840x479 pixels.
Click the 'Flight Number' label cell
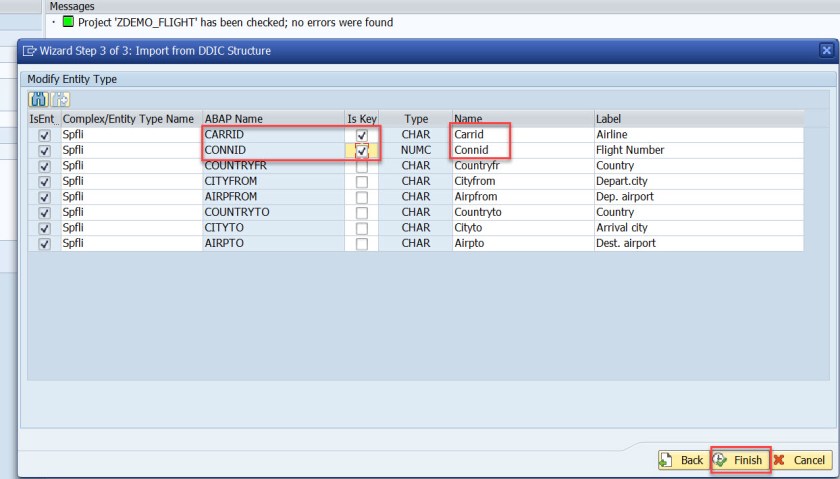699,150
